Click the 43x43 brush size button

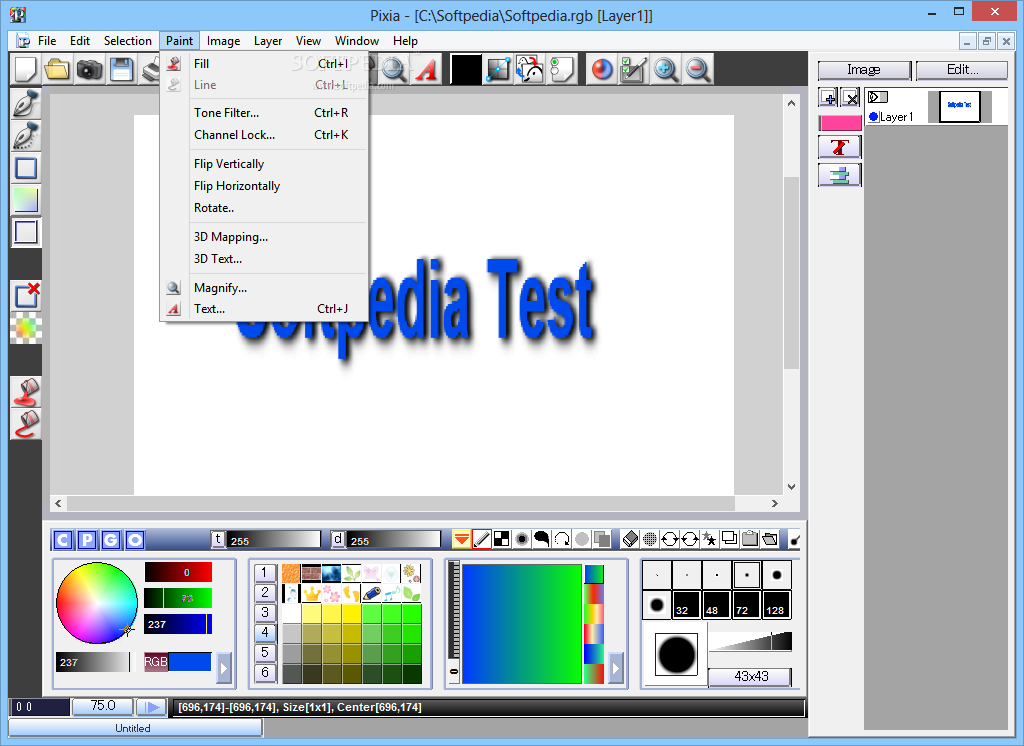tap(751, 677)
